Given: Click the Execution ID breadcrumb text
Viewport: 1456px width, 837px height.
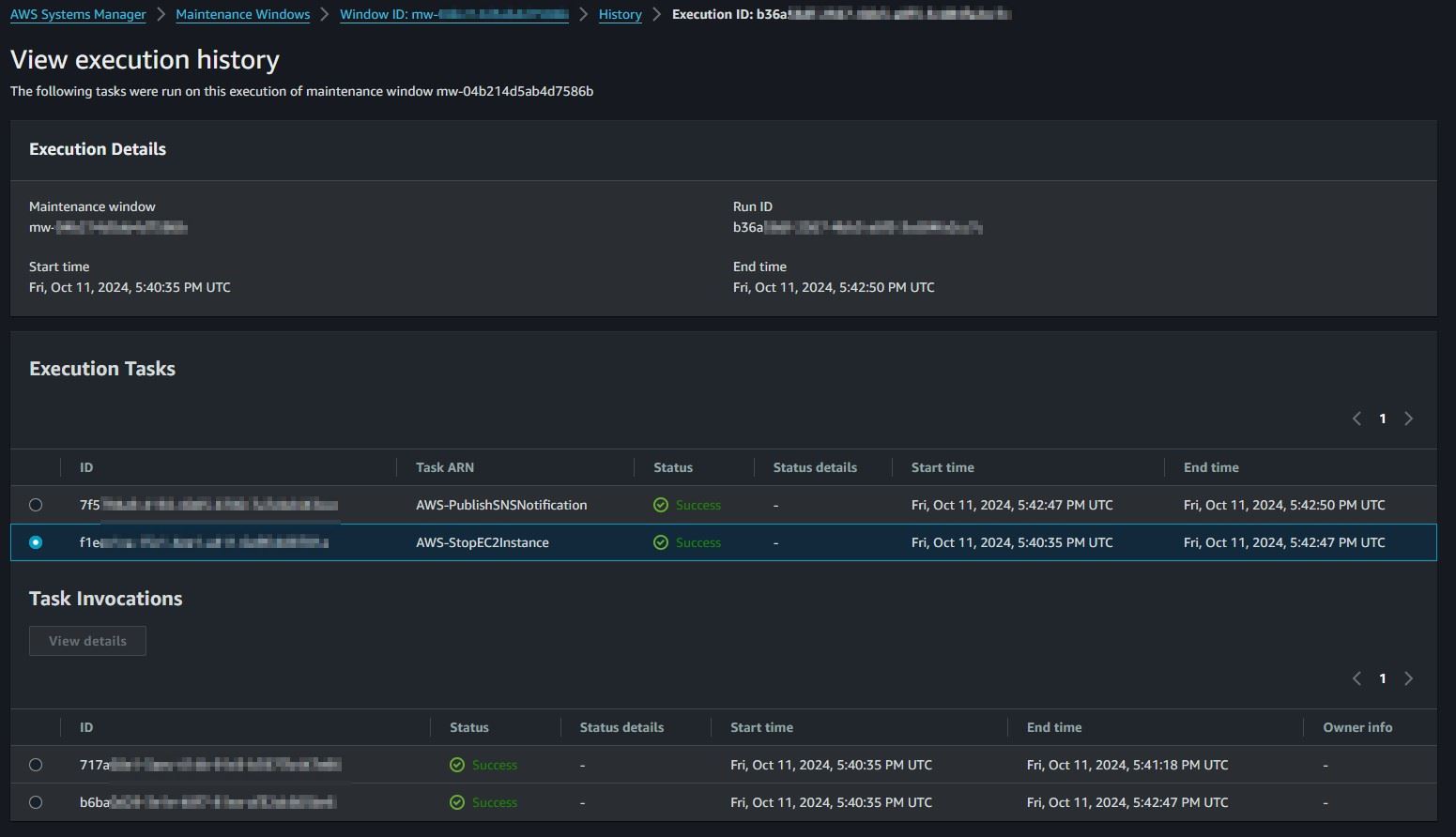Looking at the screenshot, I should (841, 14).
